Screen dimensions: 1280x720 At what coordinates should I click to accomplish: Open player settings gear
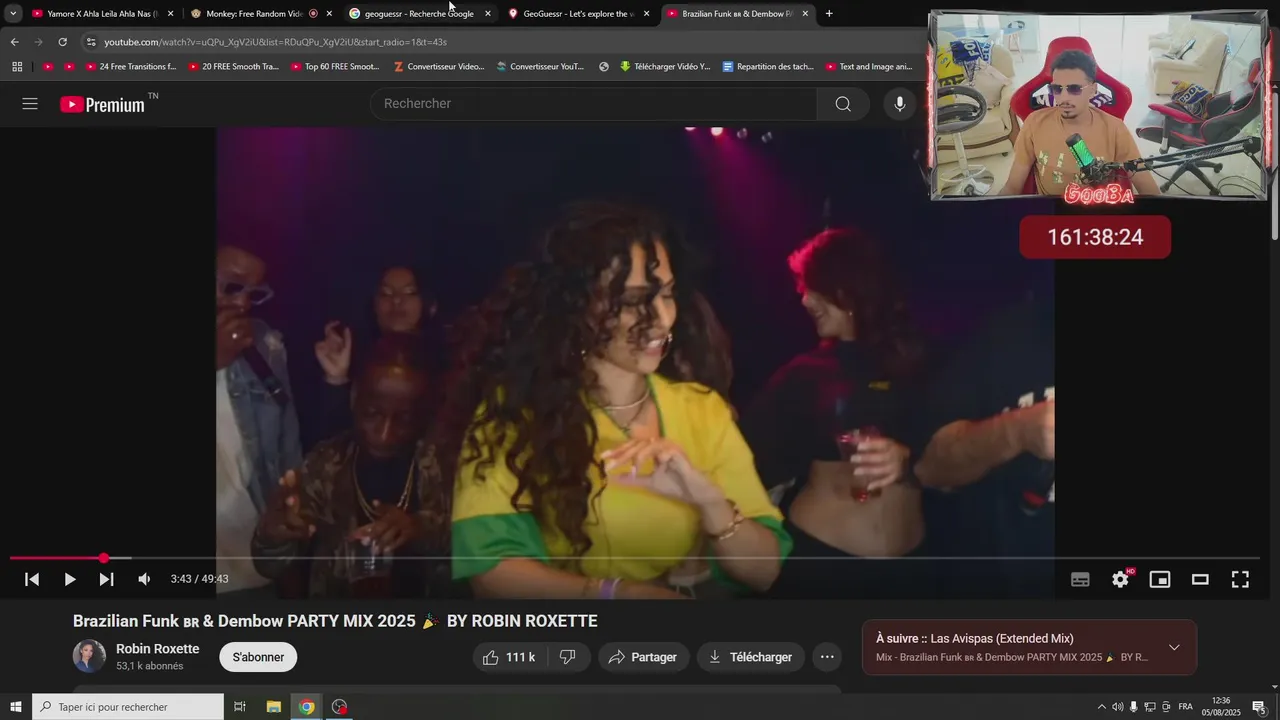pyautogui.click(x=1120, y=579)
